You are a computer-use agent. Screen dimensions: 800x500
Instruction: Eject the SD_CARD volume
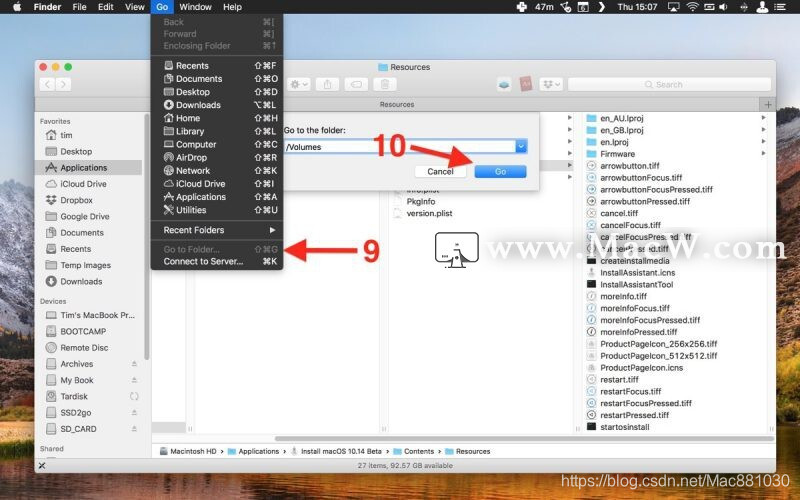(x=134, y=429)
